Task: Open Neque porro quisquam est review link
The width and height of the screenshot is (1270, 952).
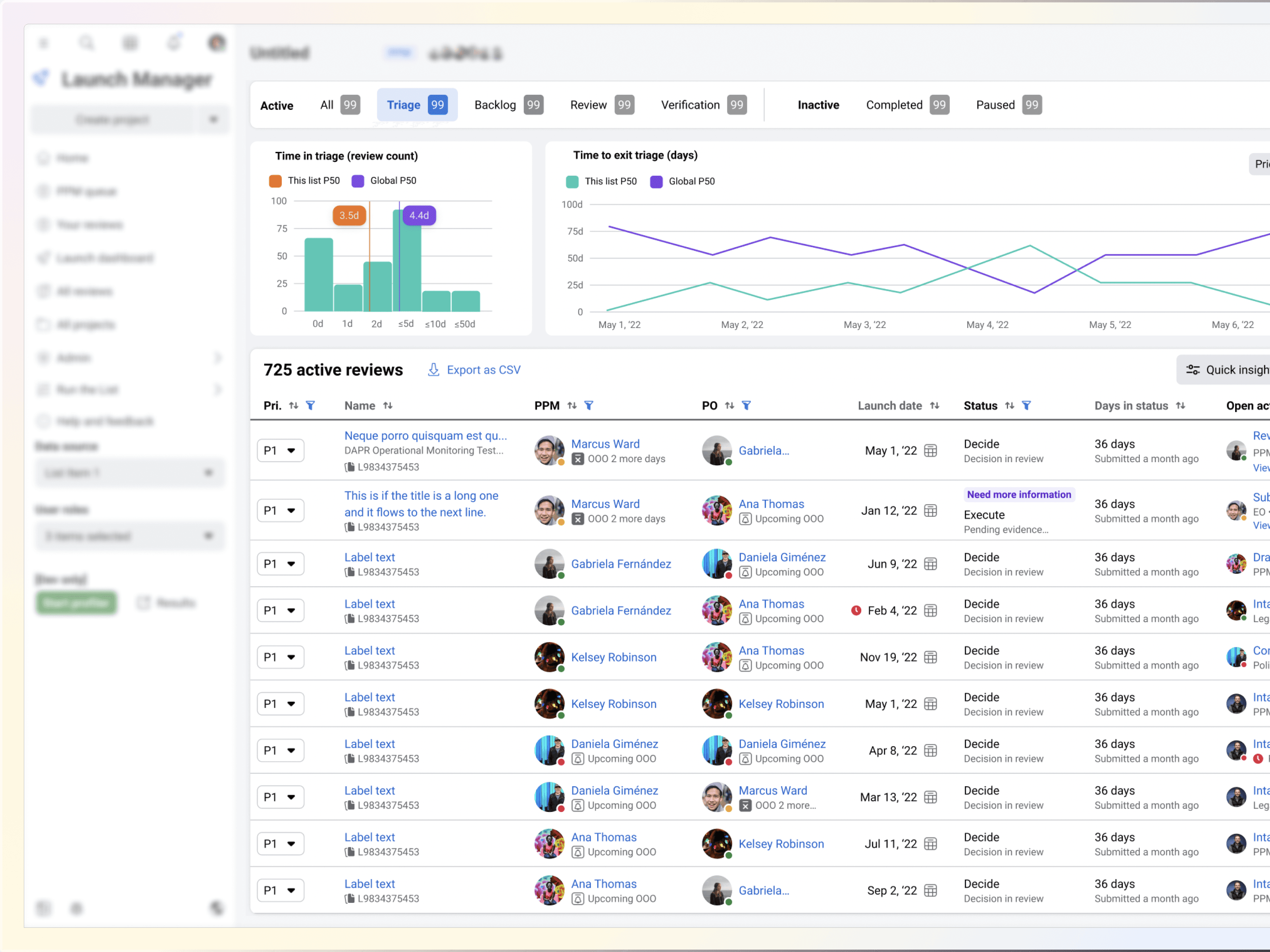Action: point(425,436)
